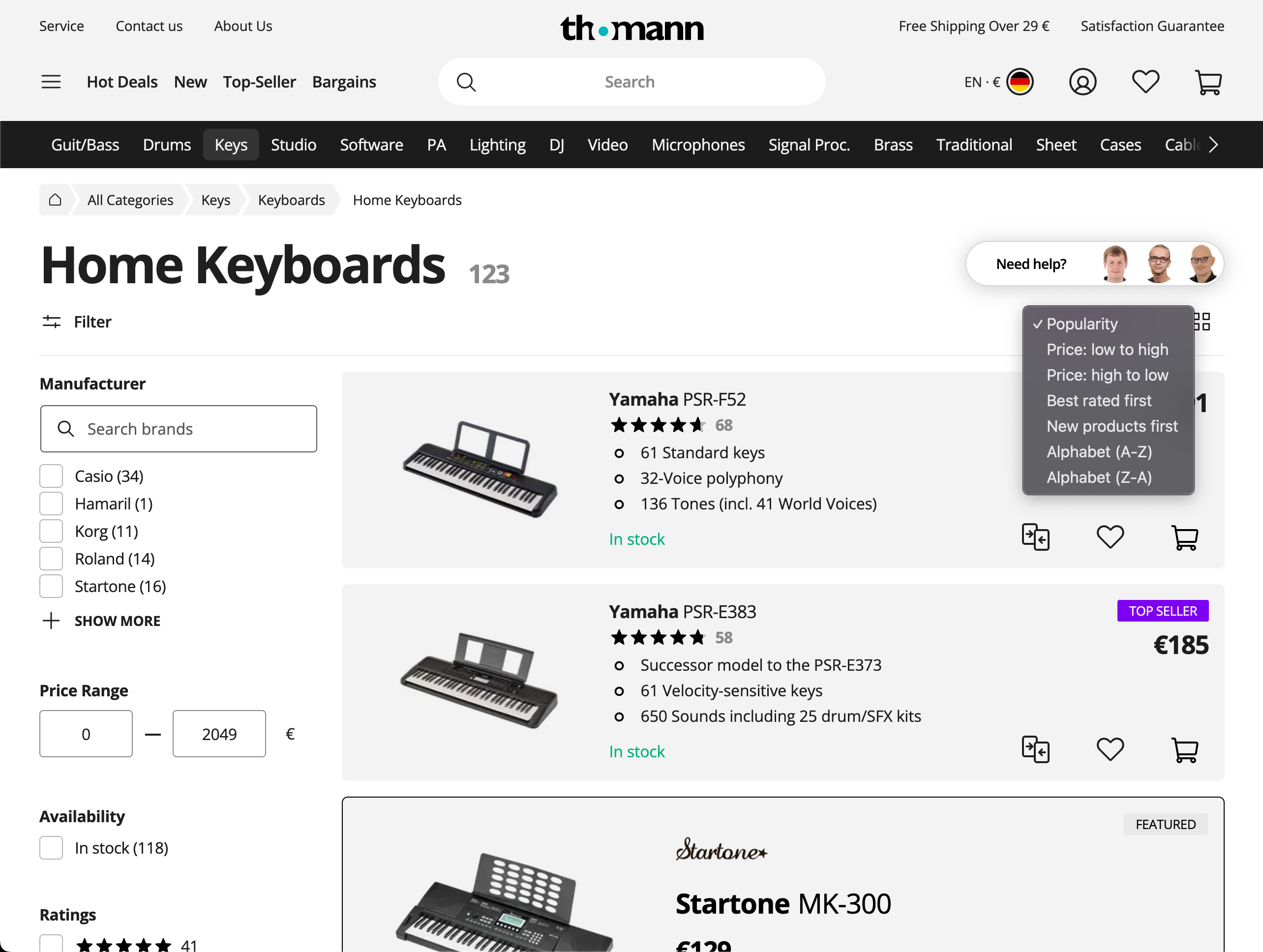Click the user account icon

point(1082,82)
